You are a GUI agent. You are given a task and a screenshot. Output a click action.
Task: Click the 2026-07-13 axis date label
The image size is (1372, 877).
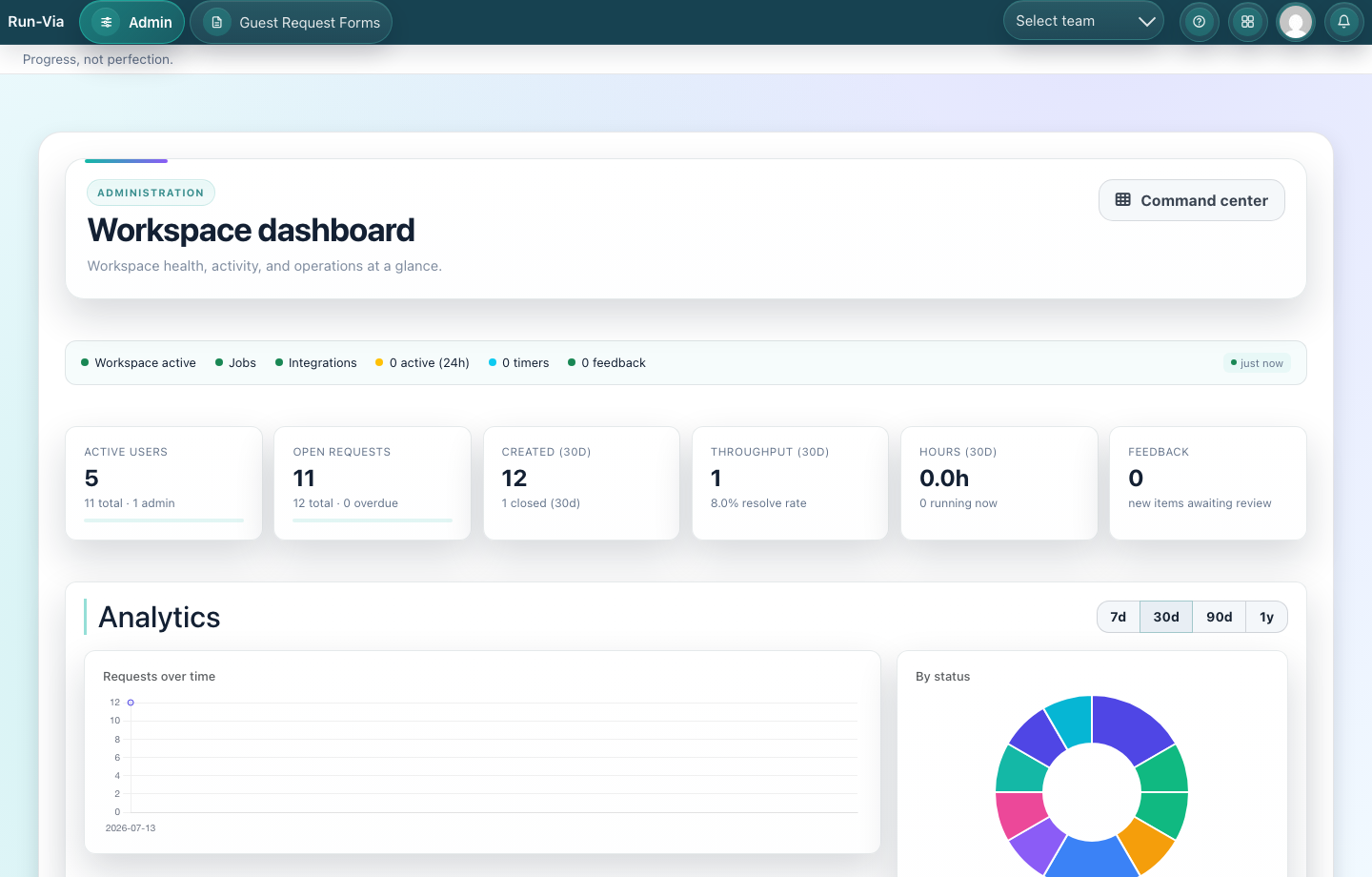[131, 828]
